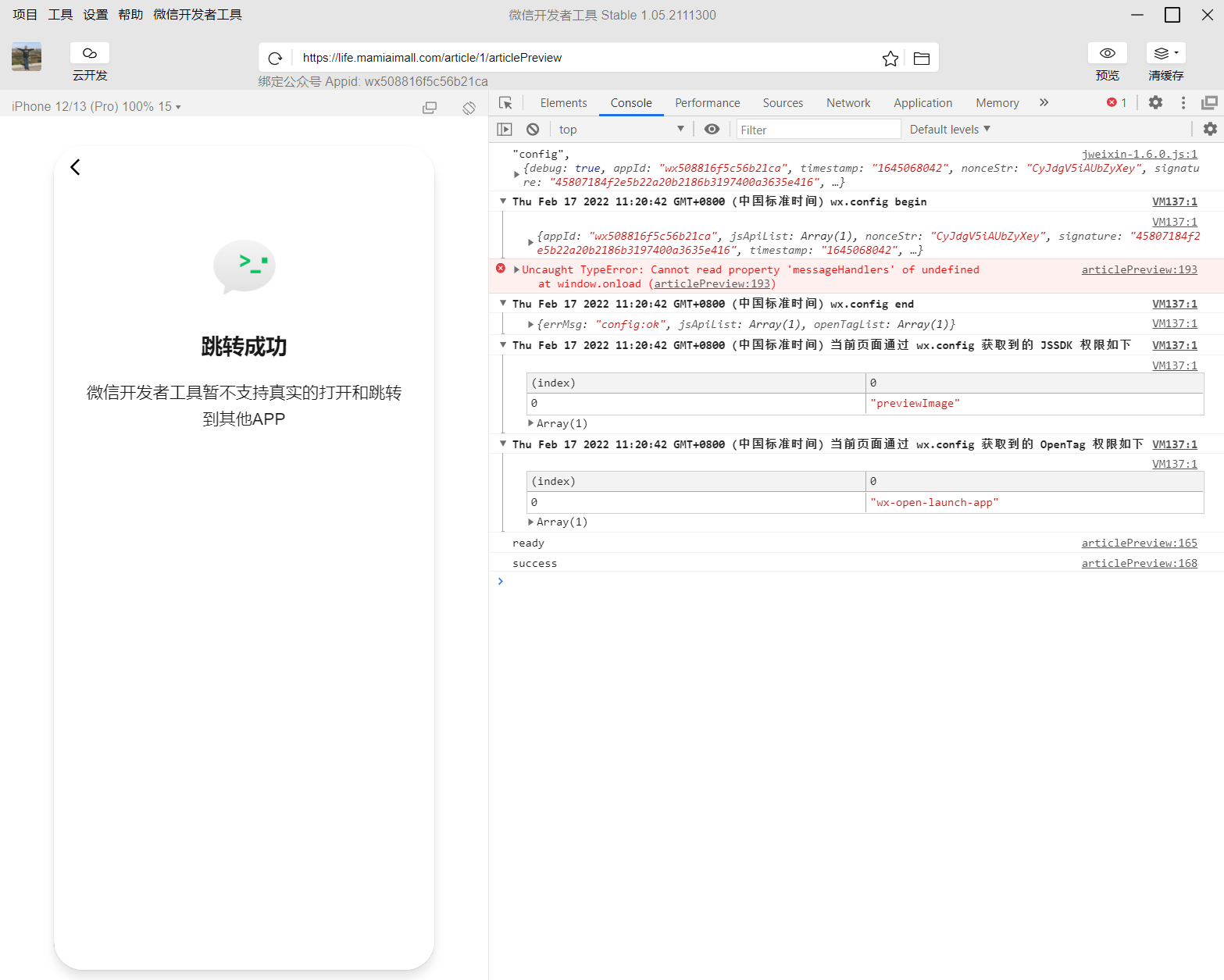Open the 工具 menu
Screen dimensions: 1224x980
[x=60, y=15]
